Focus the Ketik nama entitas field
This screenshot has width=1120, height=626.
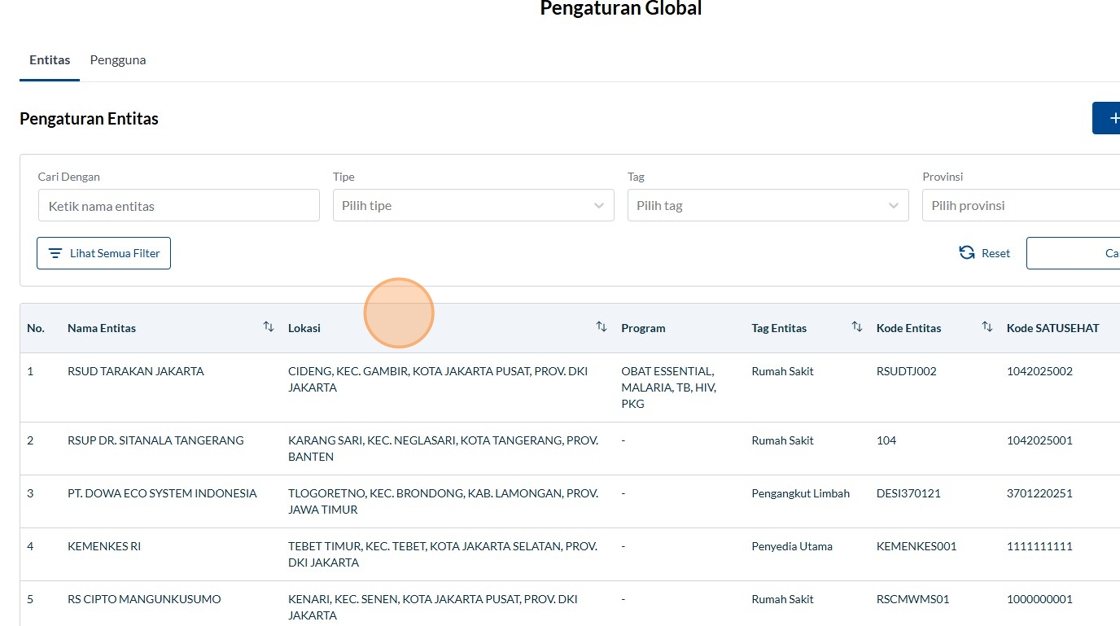pos(179,206)
